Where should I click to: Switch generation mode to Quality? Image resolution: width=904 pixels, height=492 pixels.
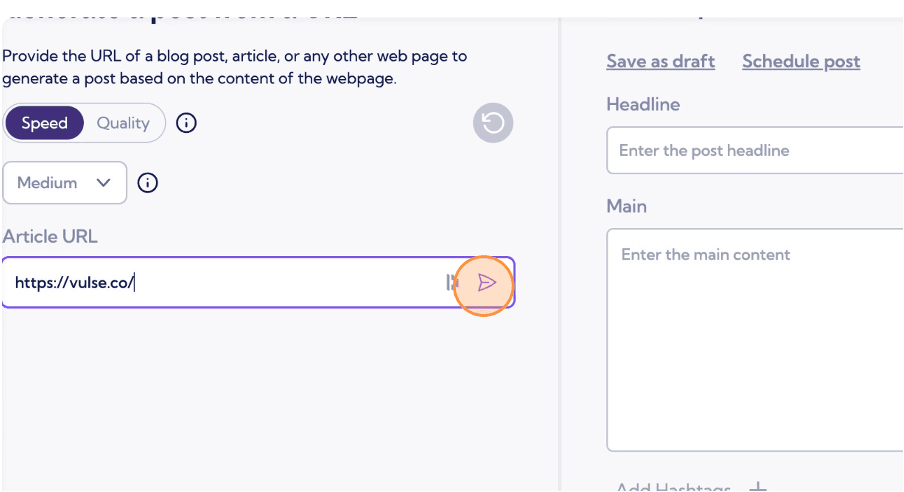click(123, 123)
